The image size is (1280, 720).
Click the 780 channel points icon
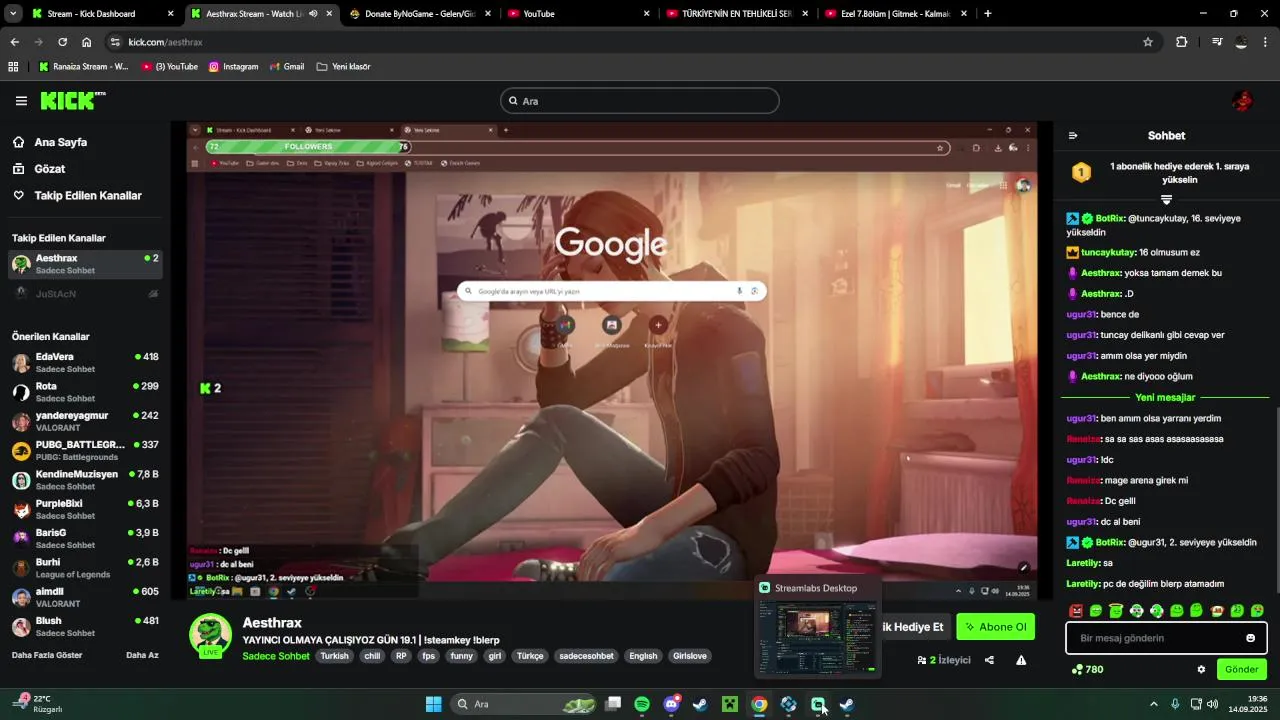click(x=1077, y=670)
